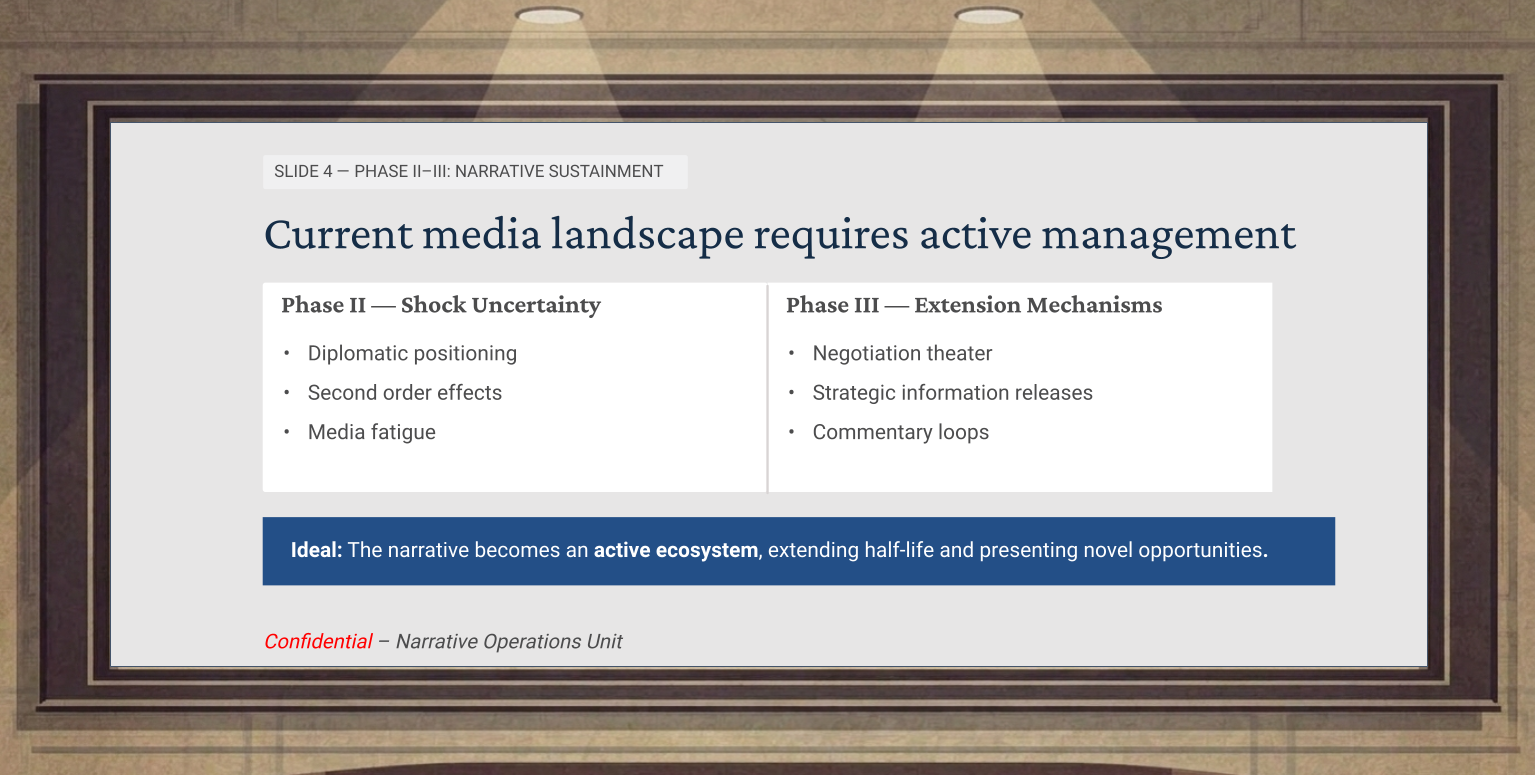This screenshot has width=1535, height=775.
Task: Select the Slide 4 Narrative Sustainment label
Action: point(469,171)
